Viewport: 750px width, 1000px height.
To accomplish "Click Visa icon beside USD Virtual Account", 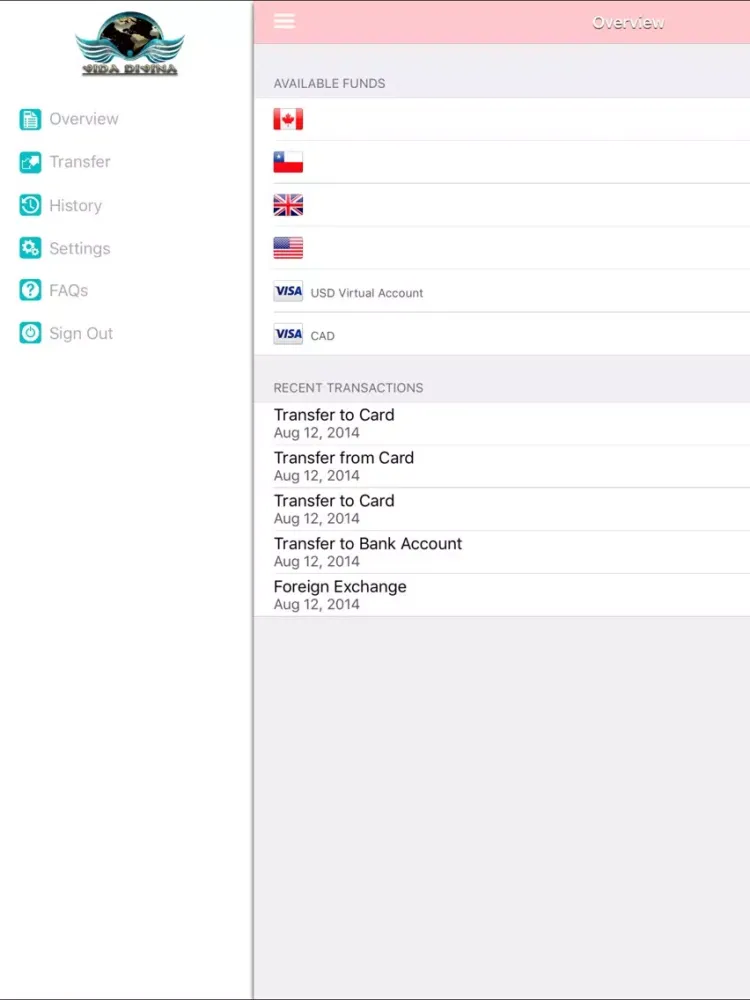I will coord(288,291).
